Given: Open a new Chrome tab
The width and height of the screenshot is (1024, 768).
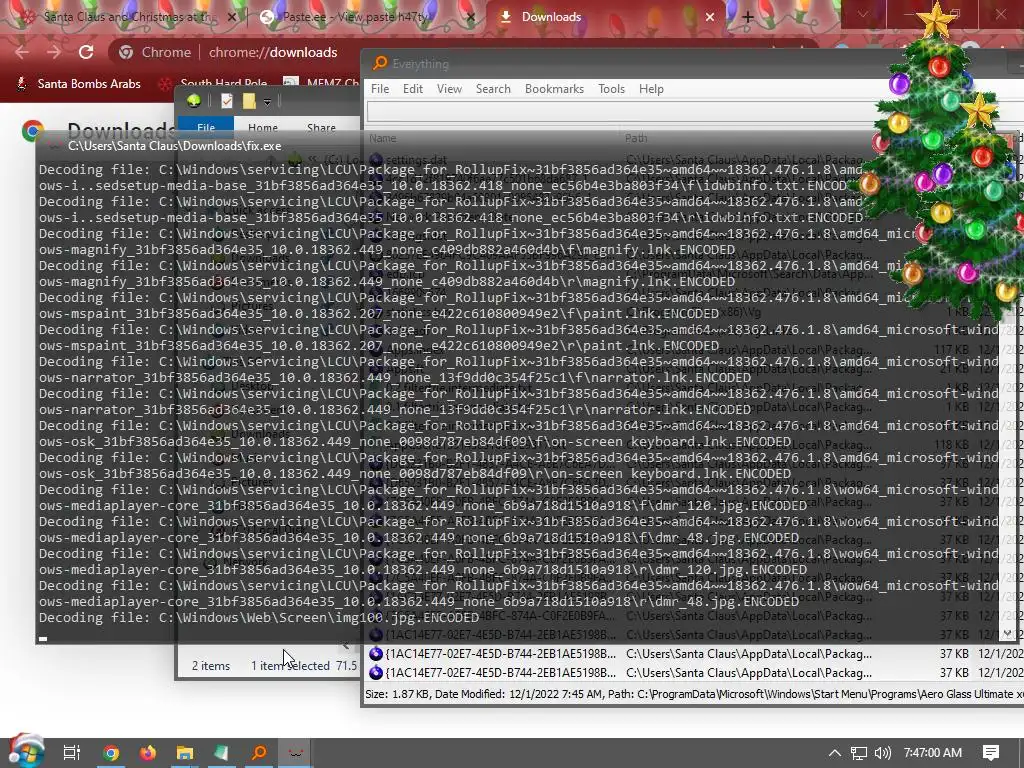Looking at the screenshot, I should 748,17.
